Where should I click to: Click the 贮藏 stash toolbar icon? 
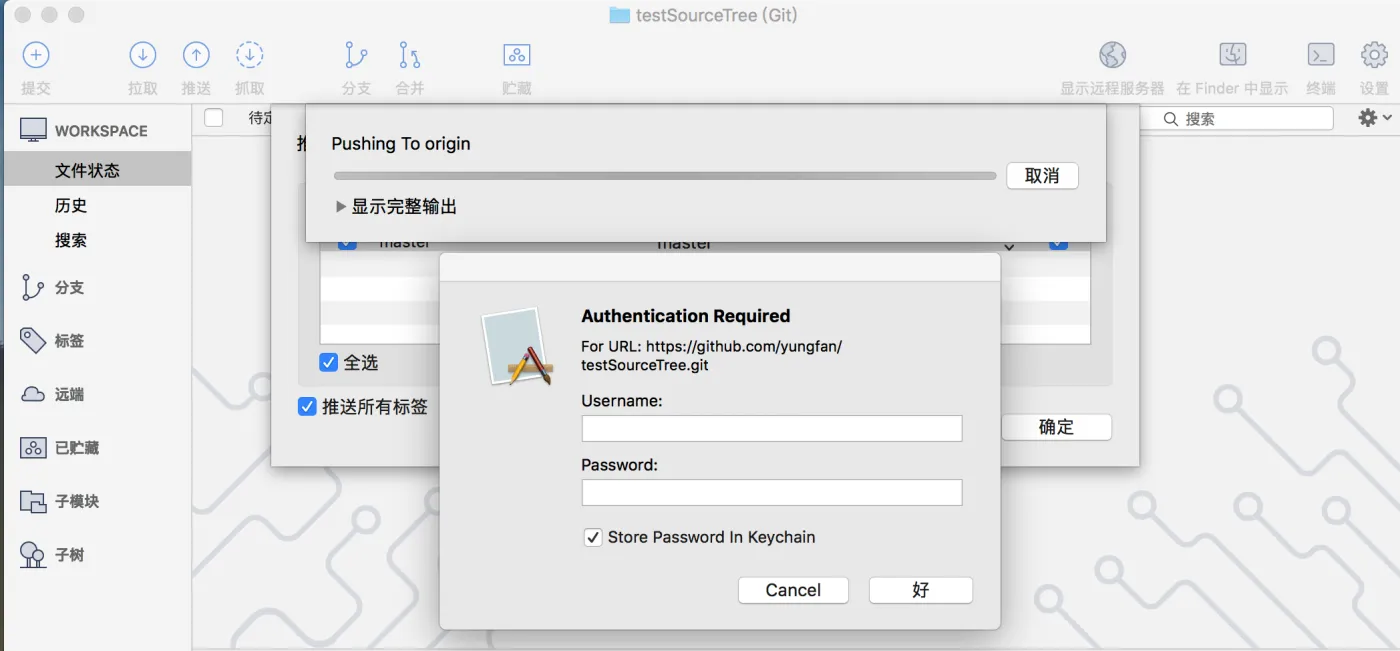click(x=516, y=55)
